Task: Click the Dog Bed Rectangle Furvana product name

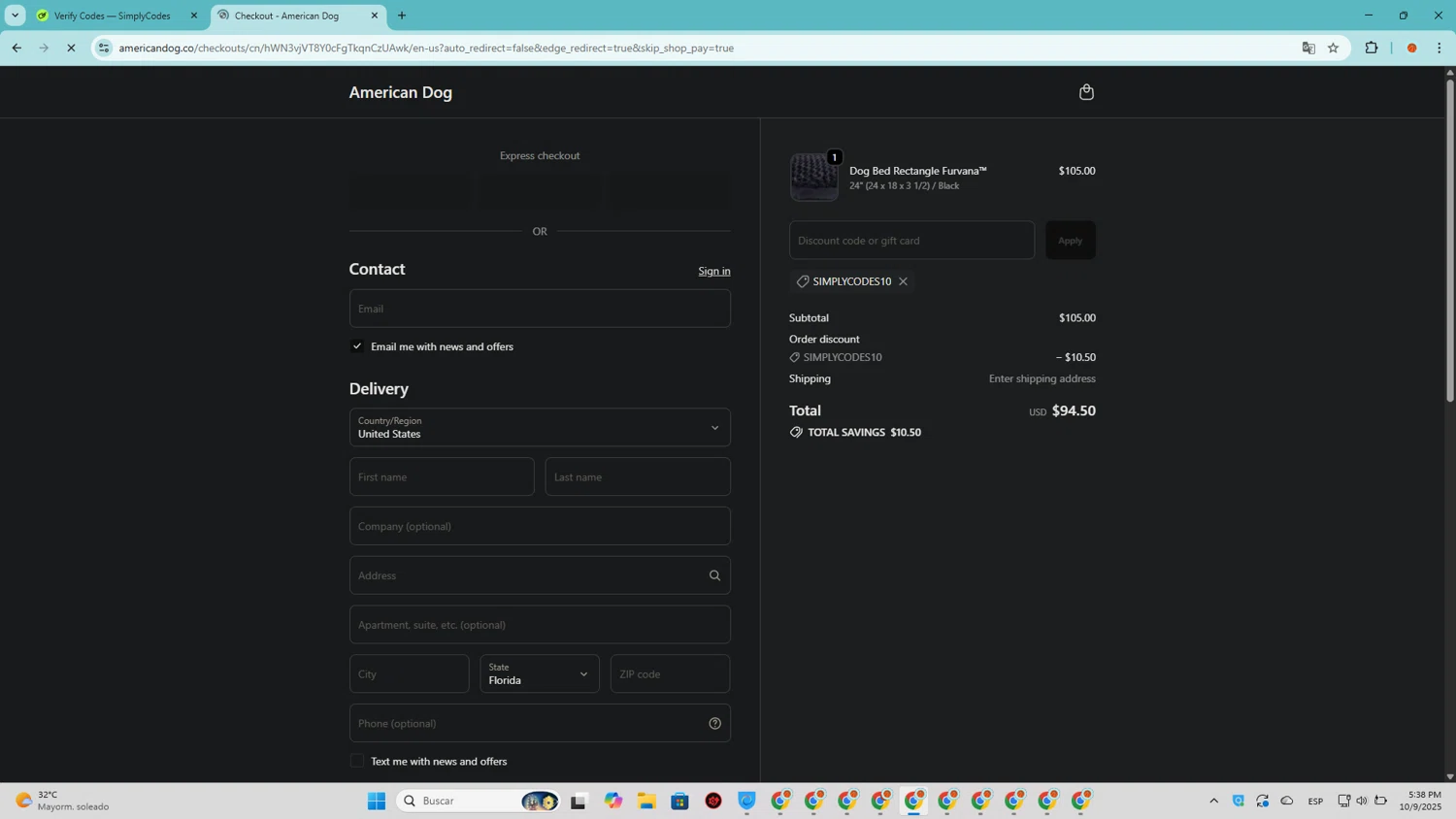Action: (x=917, y=171)
